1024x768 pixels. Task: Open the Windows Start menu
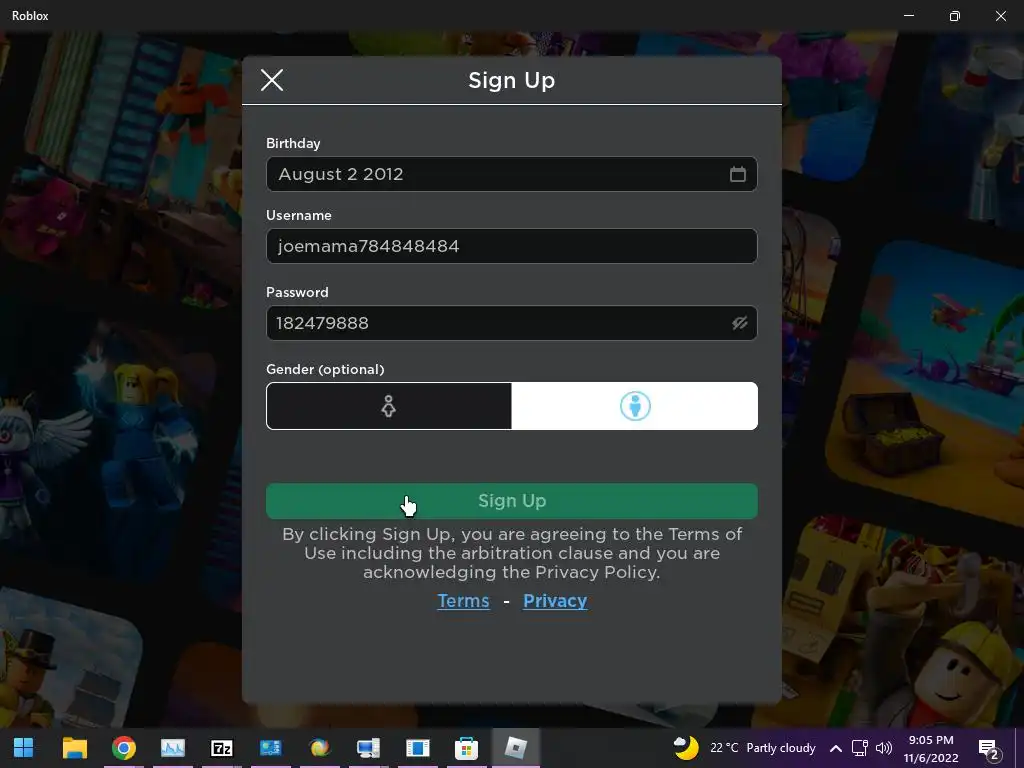24,748
